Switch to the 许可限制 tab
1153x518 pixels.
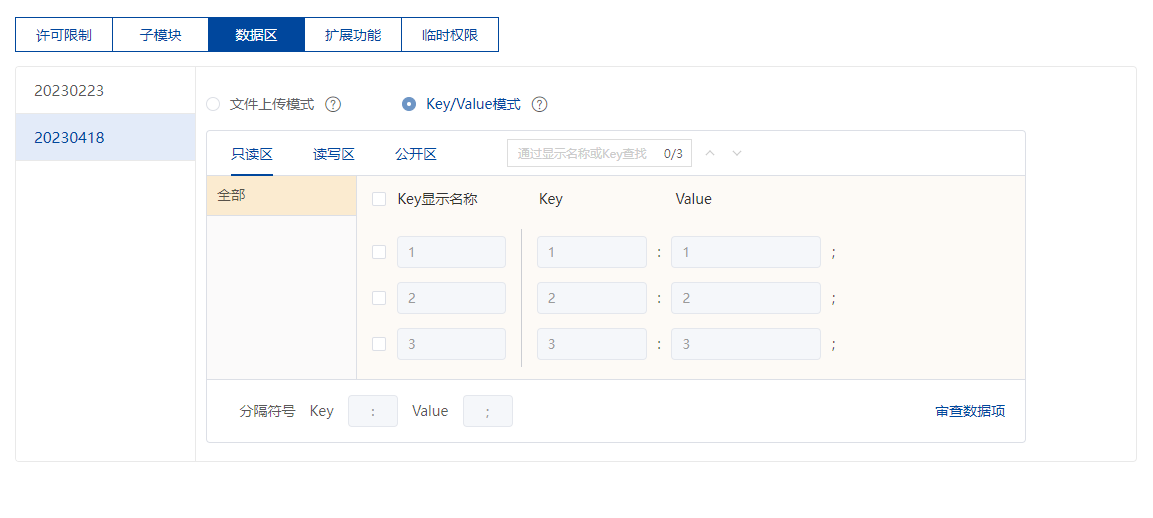64,35
